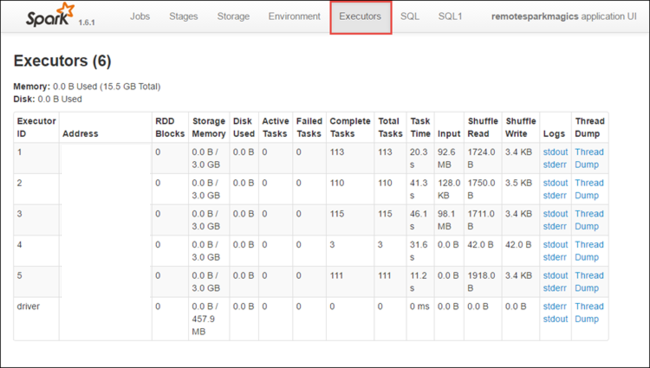Click the 41.3 s task time cell
This screenshot has width=650, height=368.
point(419,189)
